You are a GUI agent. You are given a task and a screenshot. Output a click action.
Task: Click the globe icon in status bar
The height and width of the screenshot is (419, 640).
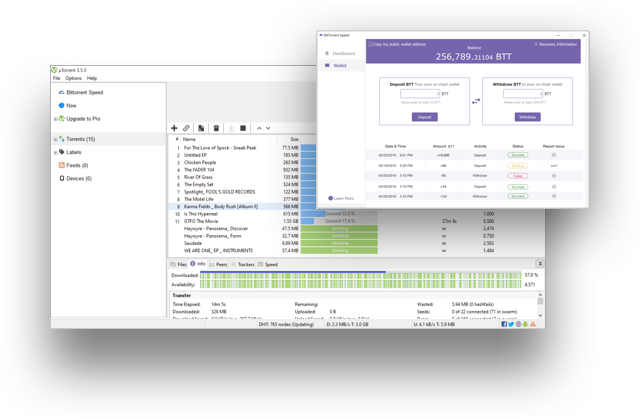tap(518, 324)
